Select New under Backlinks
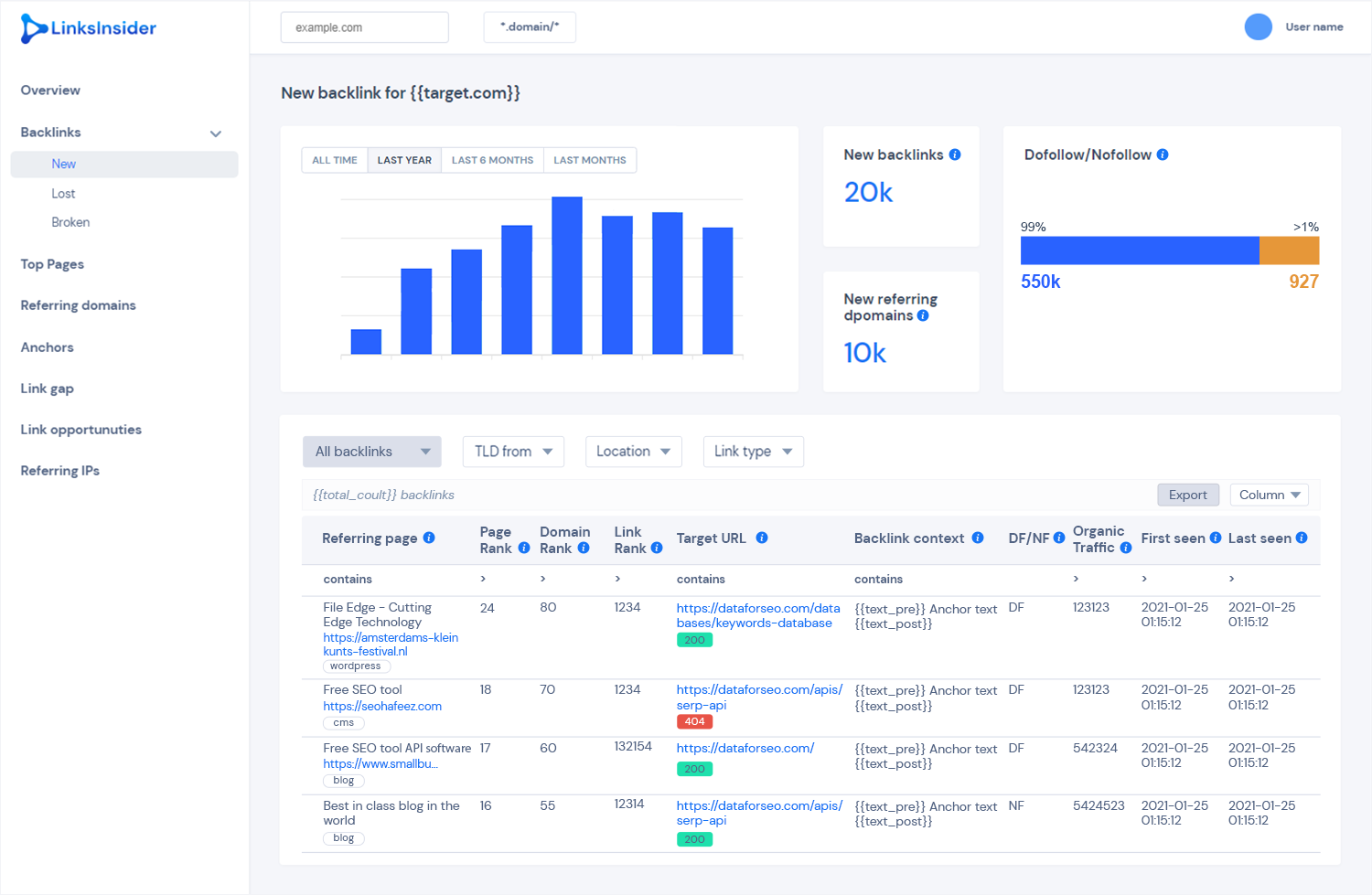 (124, 165)
